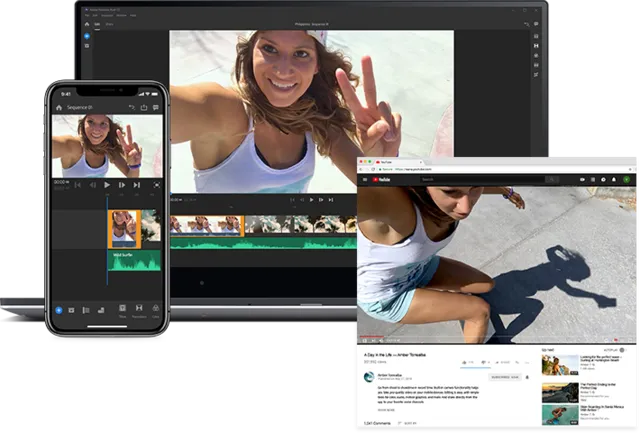Tap the Undo arrow in the phone header
The image size is (640, 433).
(x=130, y=107)
